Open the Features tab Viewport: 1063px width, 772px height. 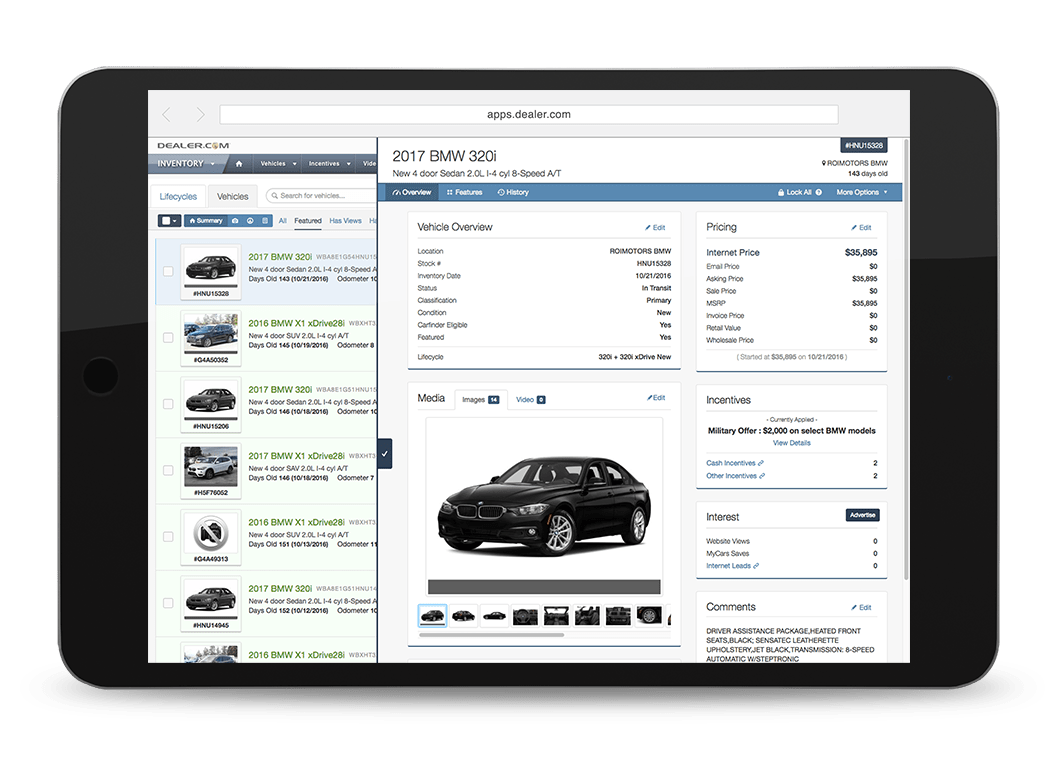(x=464, y=192)
